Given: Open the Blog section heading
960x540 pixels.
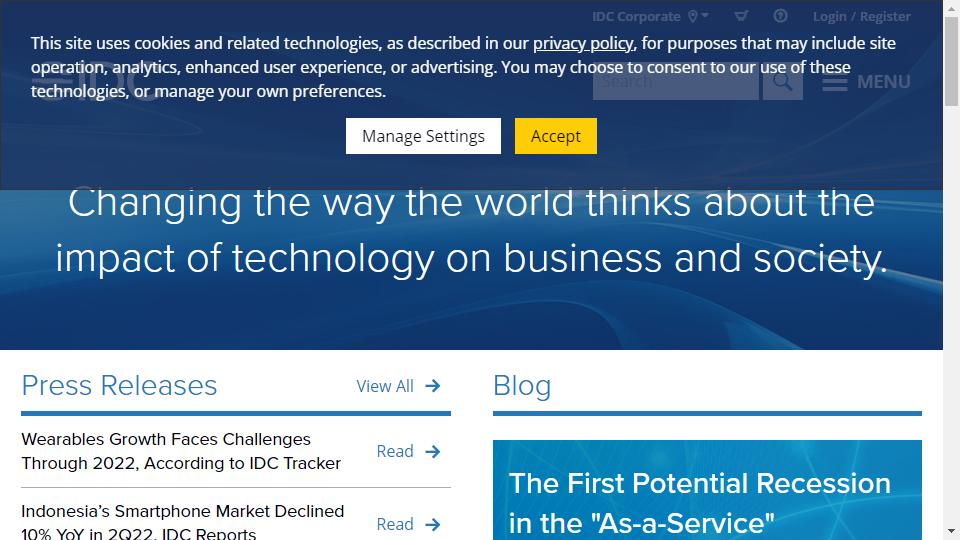Looking at the screenshot, I should pyautogui.click(x=522, y=386).
